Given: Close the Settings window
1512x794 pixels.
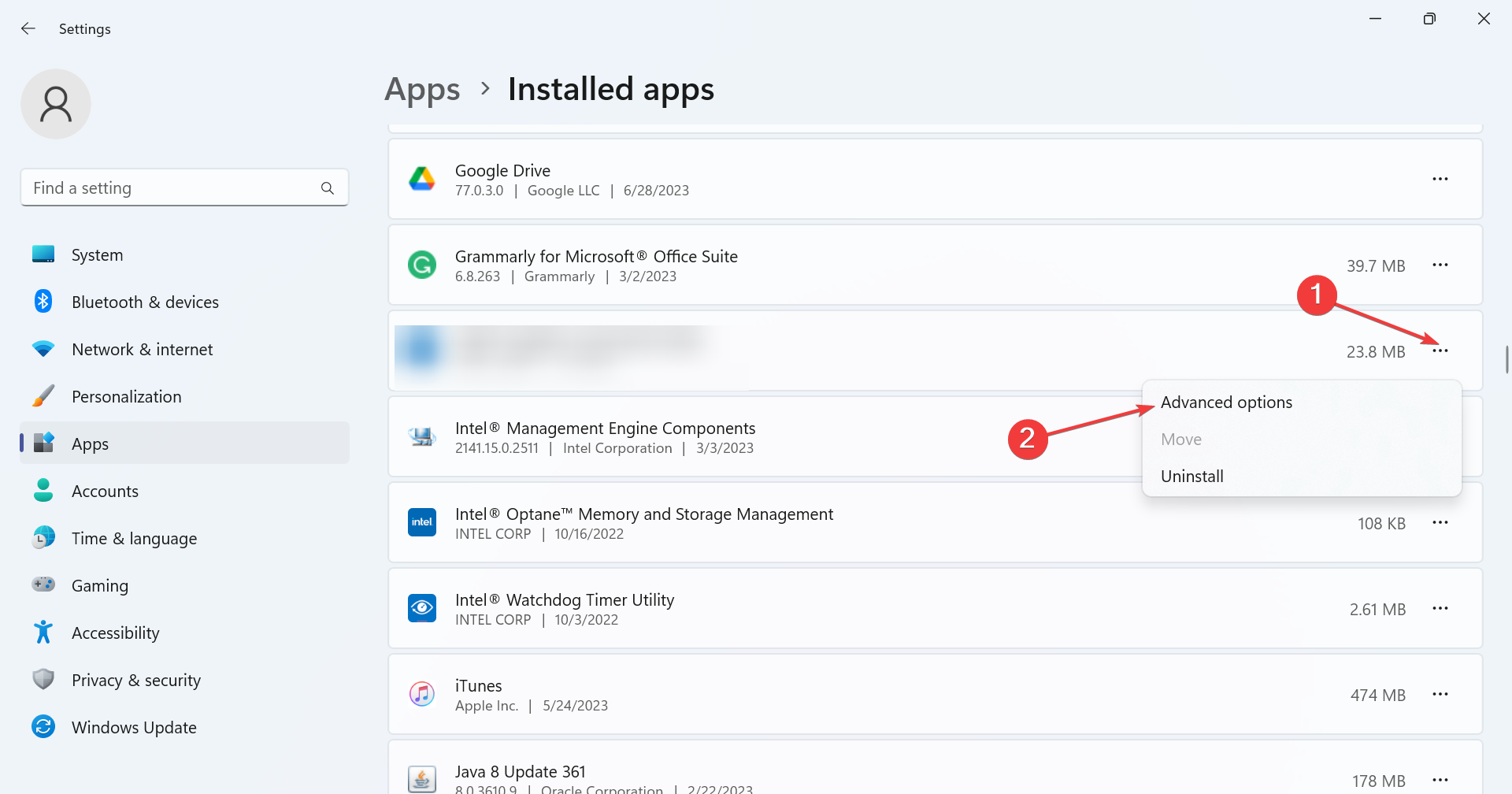Looking at the screenshot, I should click(x=1484, y=19).
